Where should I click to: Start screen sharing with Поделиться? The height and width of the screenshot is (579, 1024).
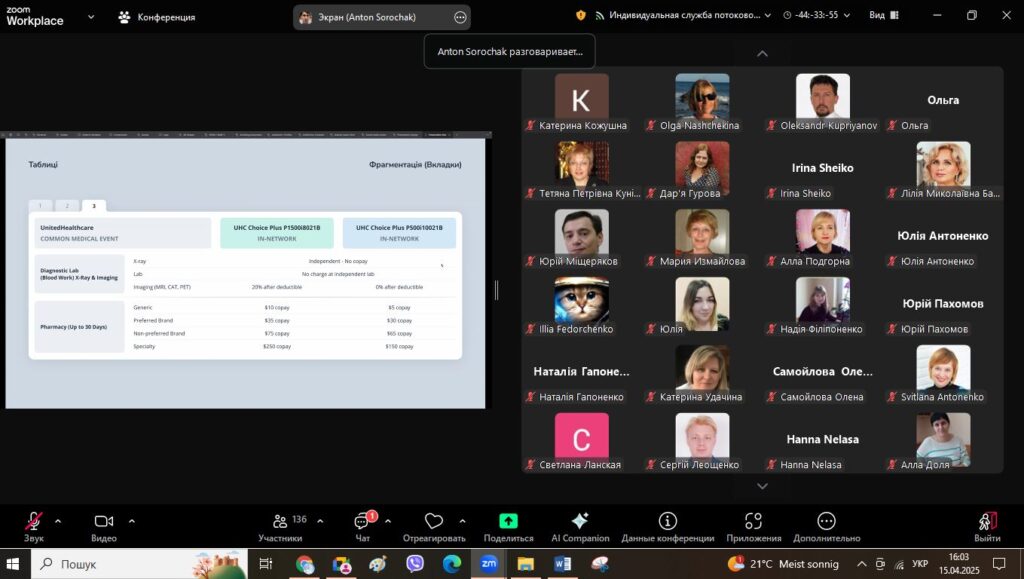(508, 527)
